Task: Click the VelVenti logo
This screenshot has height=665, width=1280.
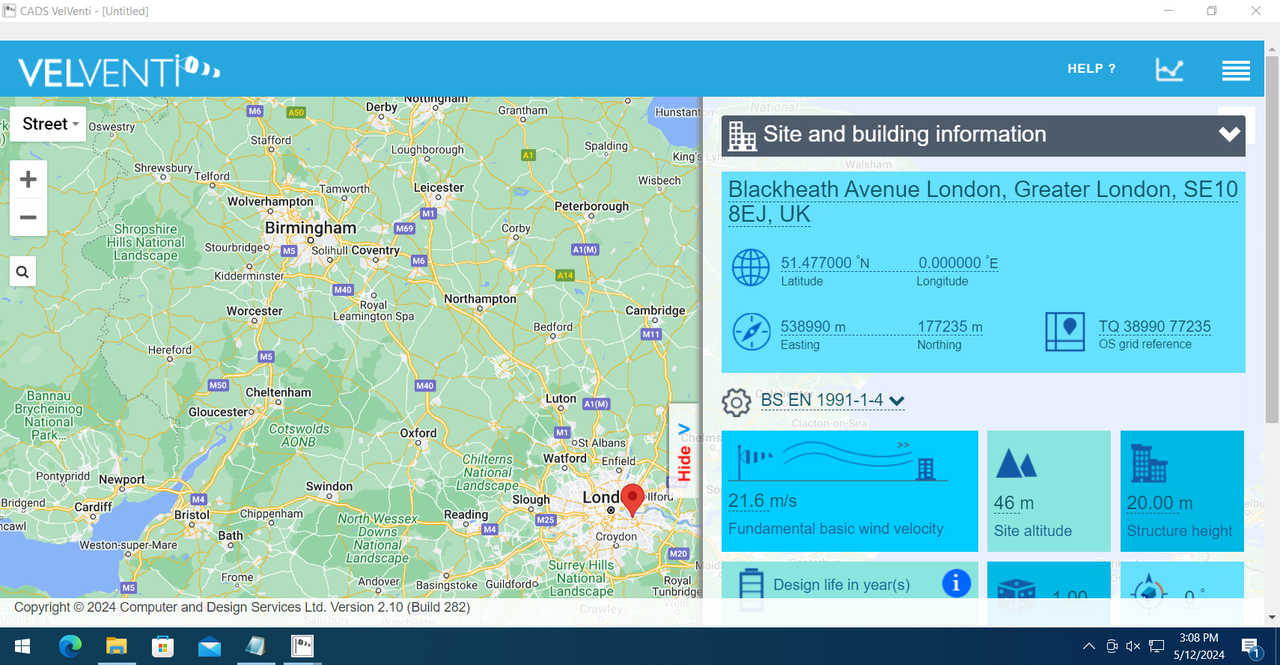Action: [118, 71]
